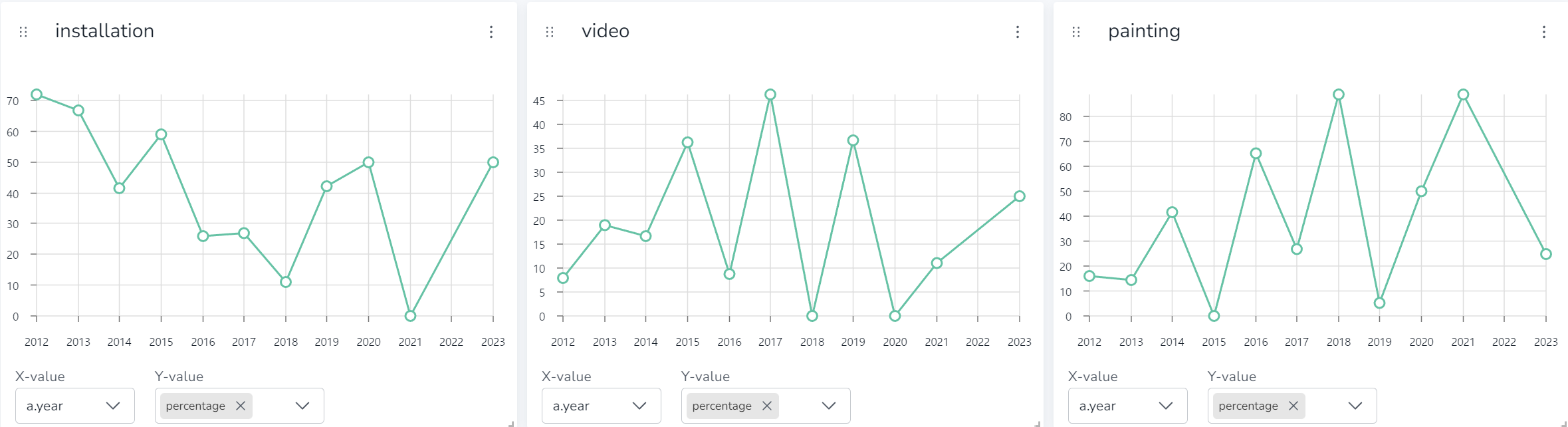The height and width of the screenshot is (427, 1568).
Task: Open the video panel three-dot menu
Action: [x=1018, y=32]
